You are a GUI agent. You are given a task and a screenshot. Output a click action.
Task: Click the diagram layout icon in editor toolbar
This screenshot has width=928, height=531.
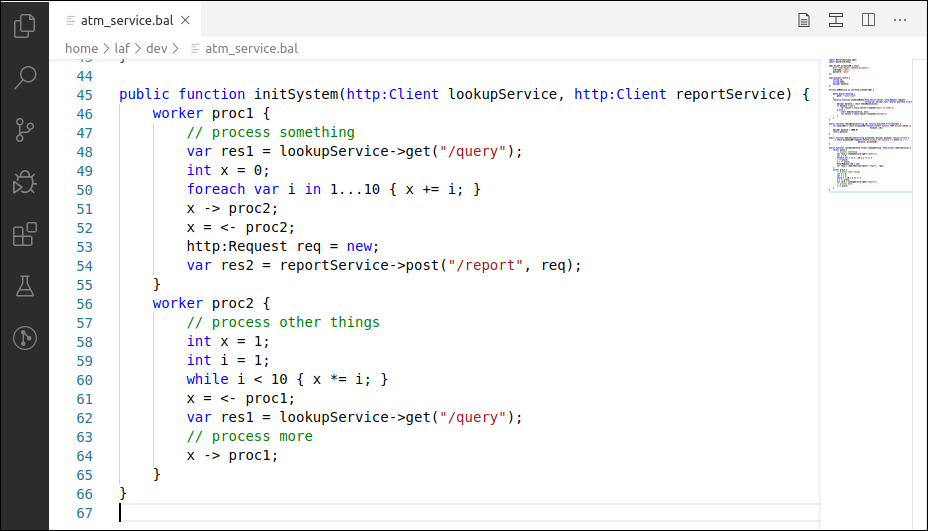click(836, 20)
